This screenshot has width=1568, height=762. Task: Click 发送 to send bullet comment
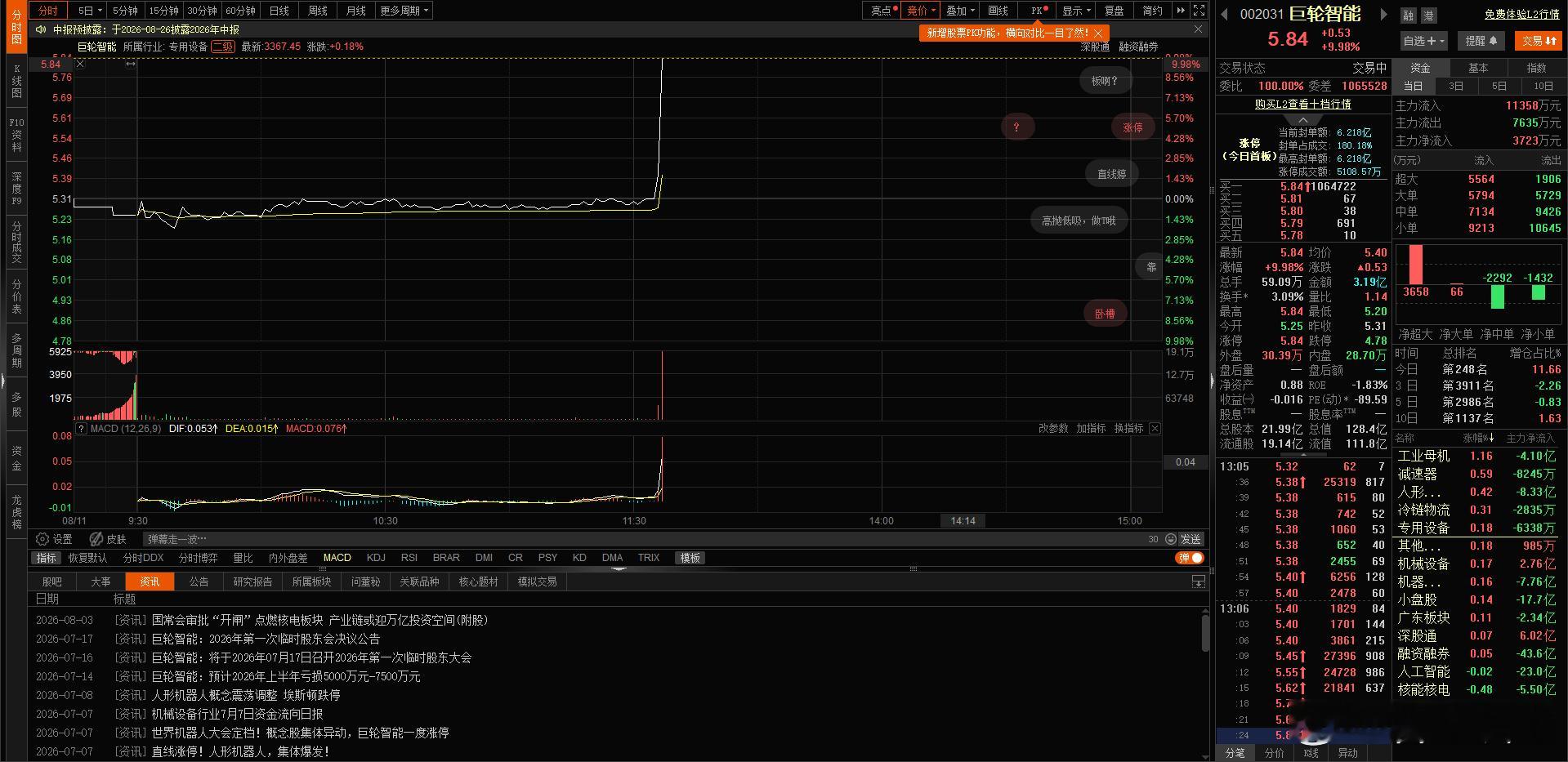[1191, 539]
